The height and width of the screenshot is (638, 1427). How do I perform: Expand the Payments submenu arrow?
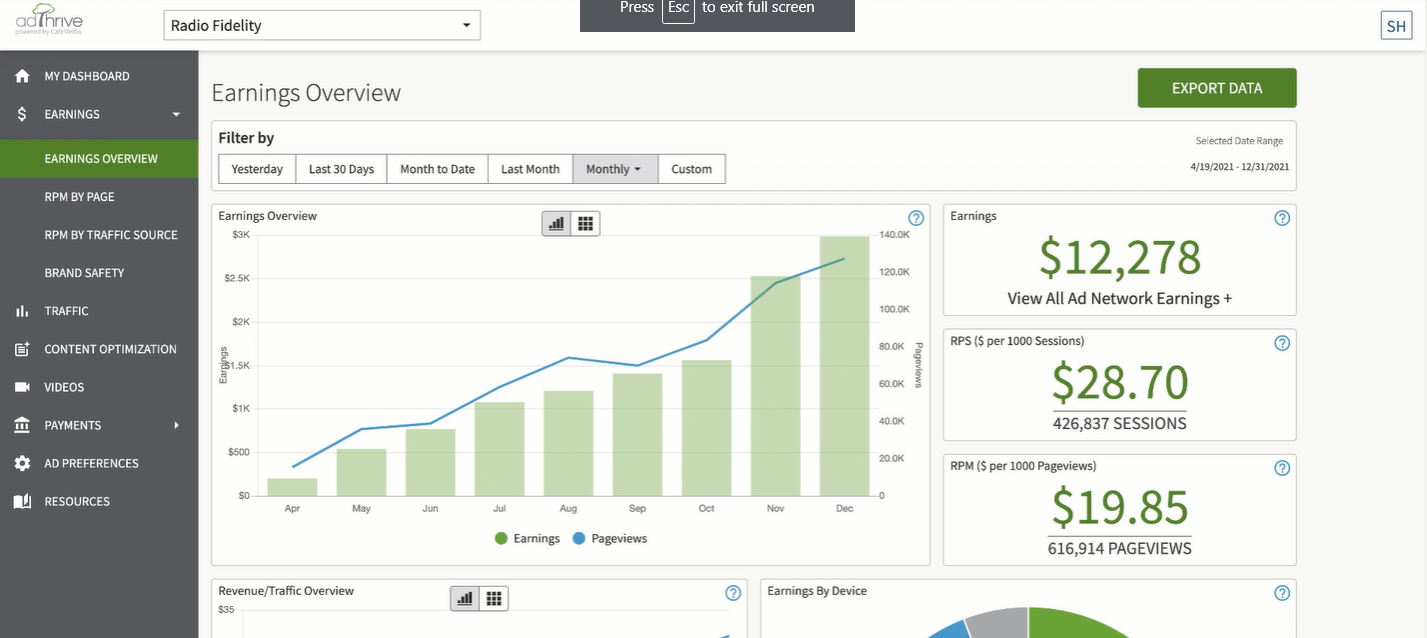[177, 425]
